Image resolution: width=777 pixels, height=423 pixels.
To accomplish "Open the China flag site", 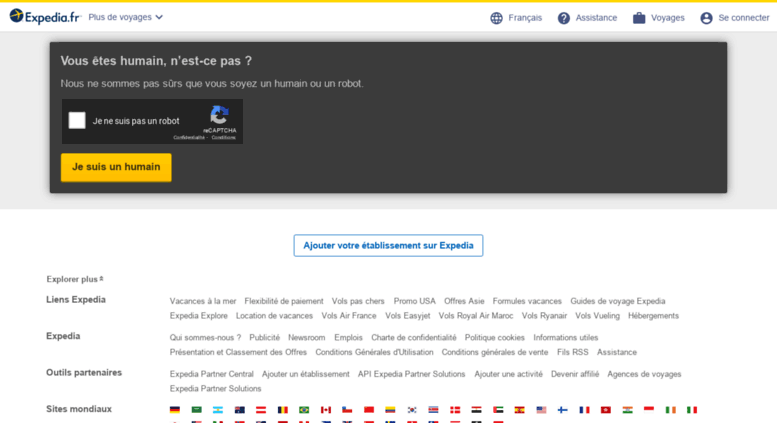I will point(369,410).
